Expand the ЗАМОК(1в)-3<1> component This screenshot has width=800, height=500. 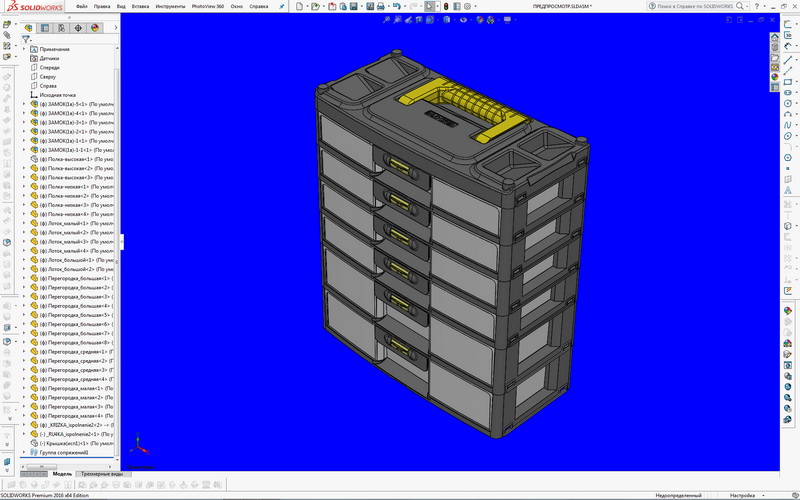(23, 122)
